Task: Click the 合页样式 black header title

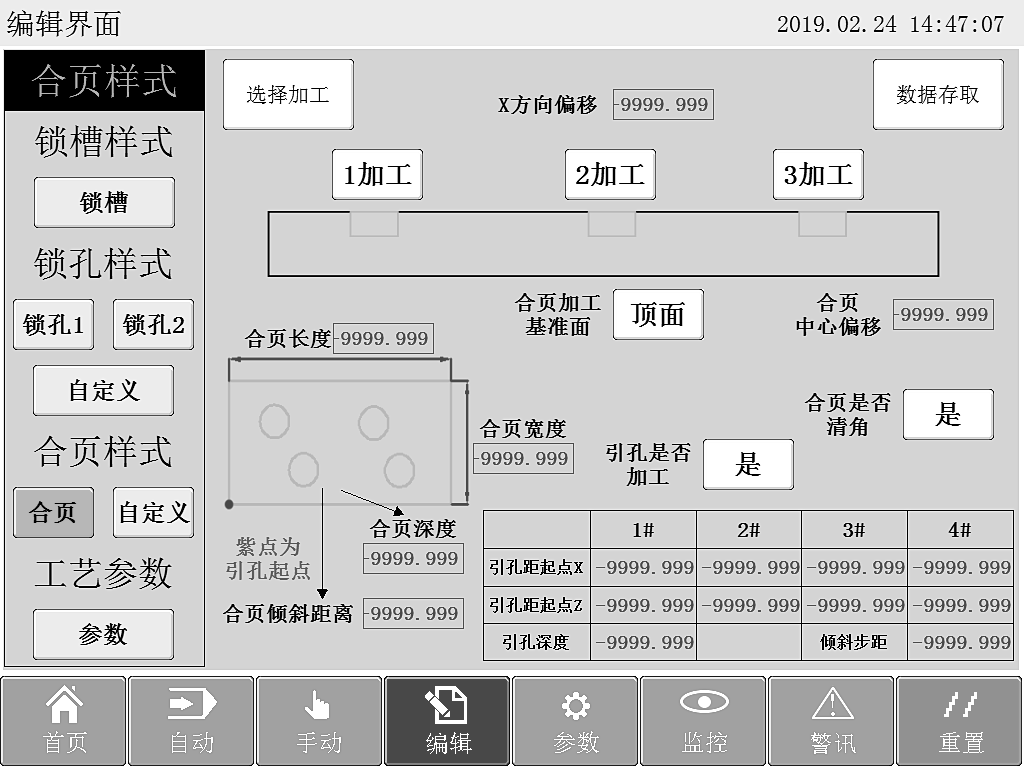Action: coord(104,81)
